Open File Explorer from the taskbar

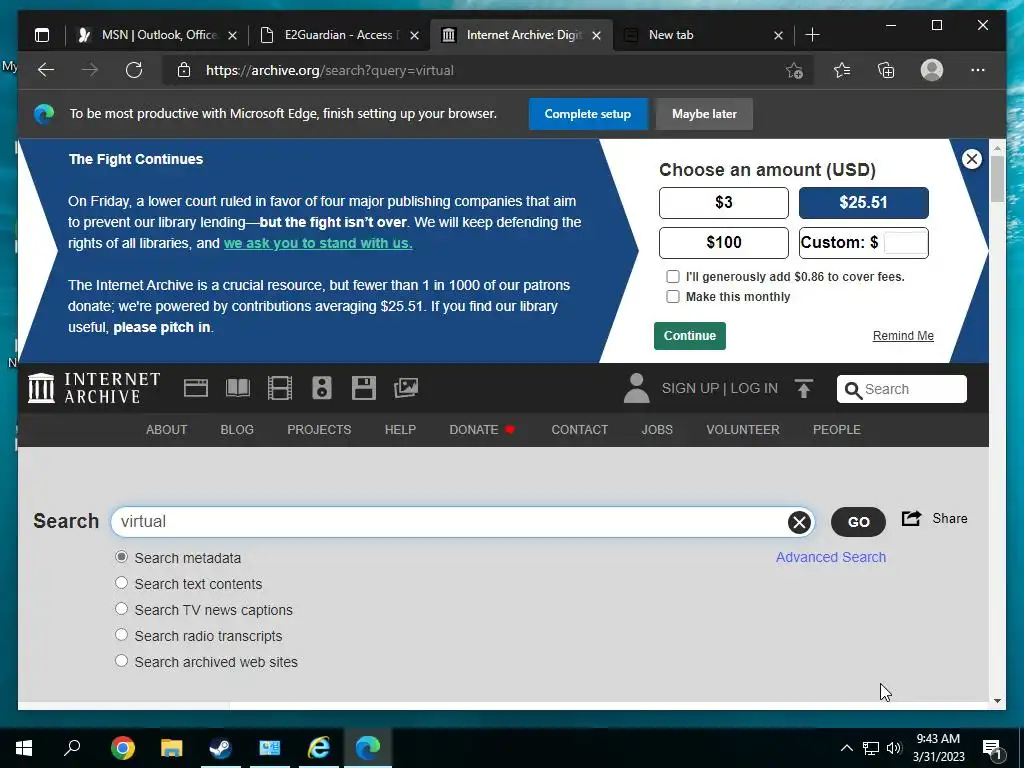pos(172,748)
